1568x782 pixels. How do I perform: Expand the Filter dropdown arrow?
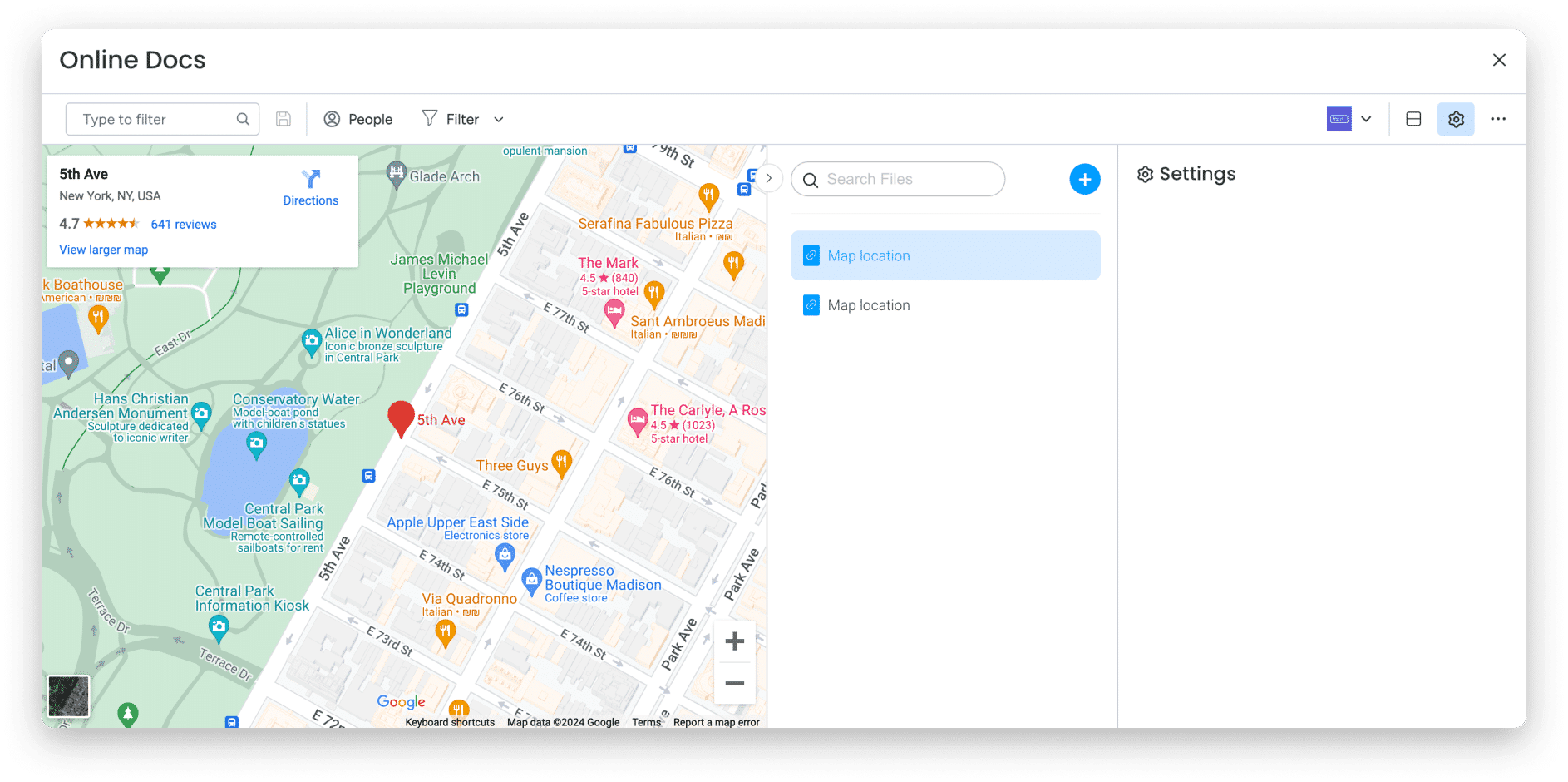(x=499, y=119)
